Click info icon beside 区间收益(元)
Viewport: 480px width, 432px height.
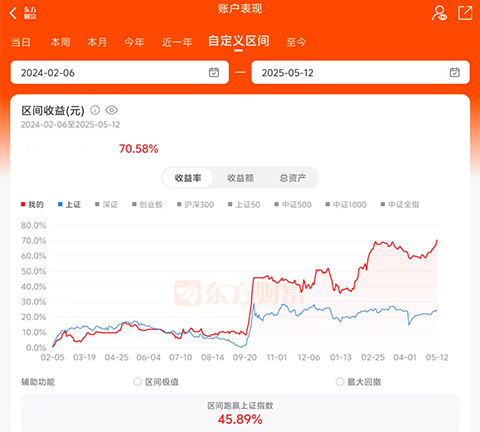tap(95, 110)
